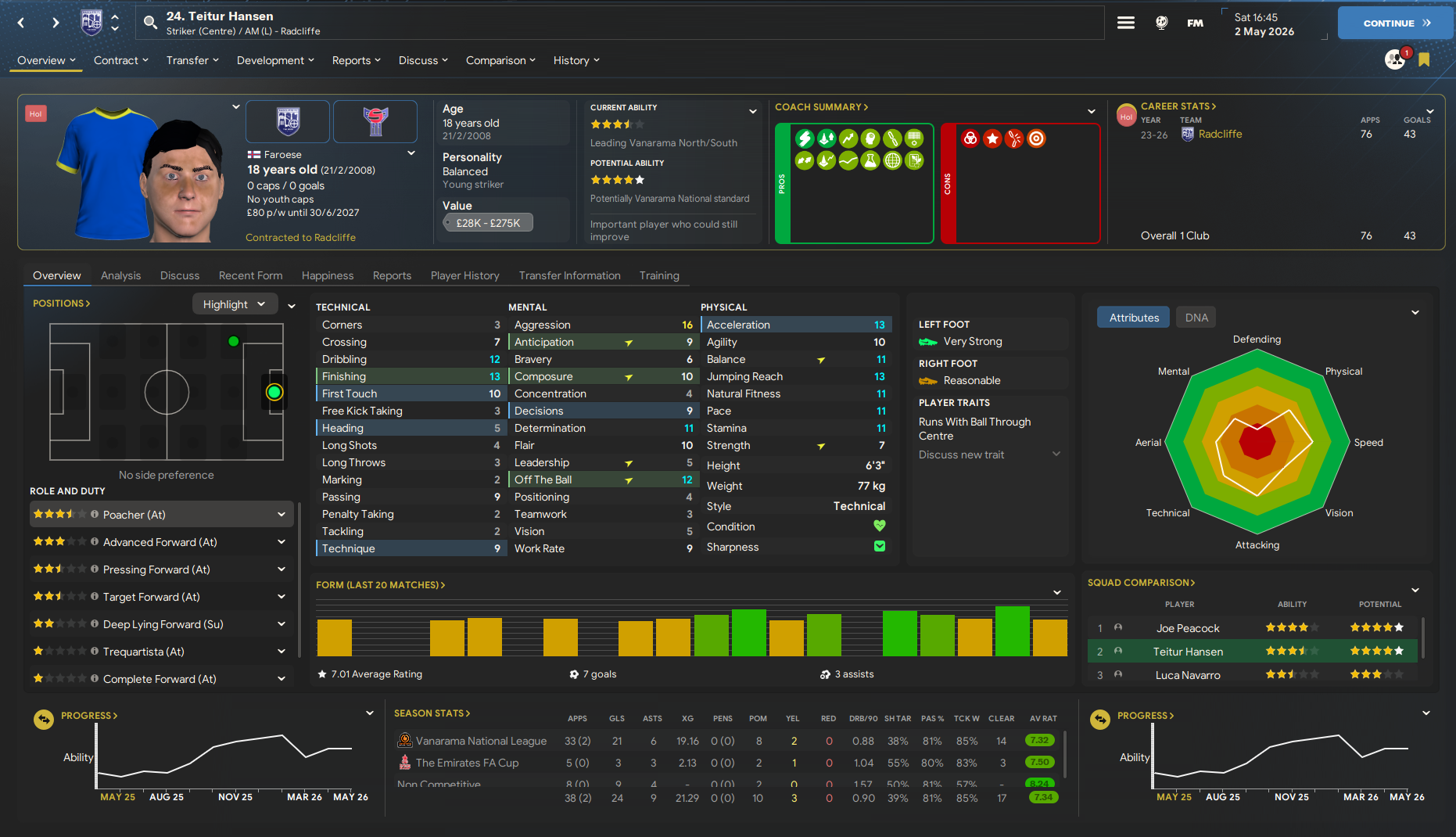Image resolution: width=1456 pixels, height=837 pixels.
Task: Open the hamburger menu in the top bar
Action: 1126,23
